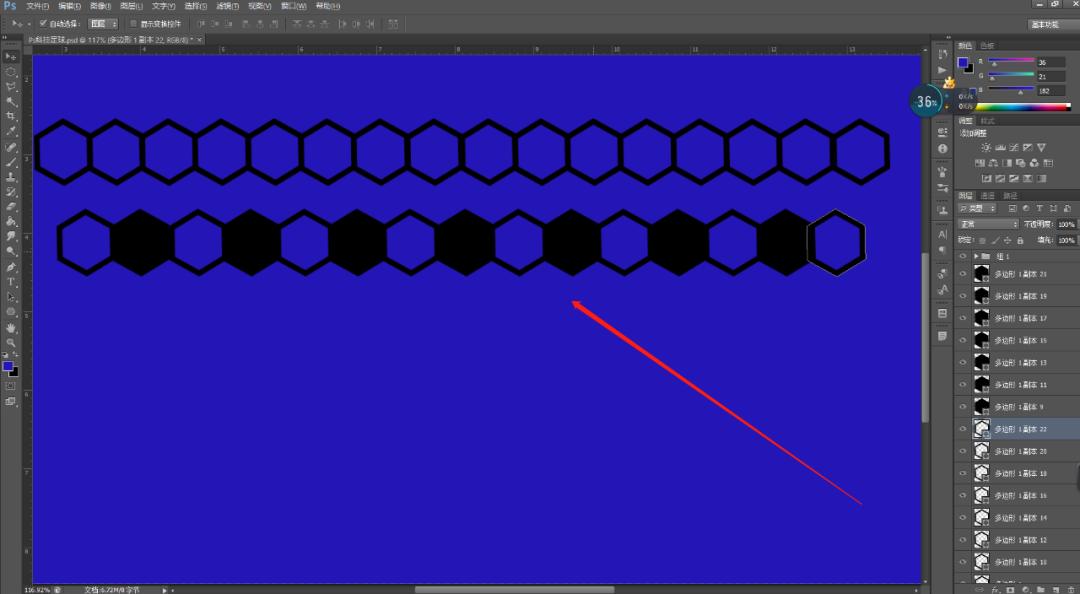Image resolution: width=1080 pixels, height=594 pixels.
Task: Select the Type tool
Action: click(10, 282)
